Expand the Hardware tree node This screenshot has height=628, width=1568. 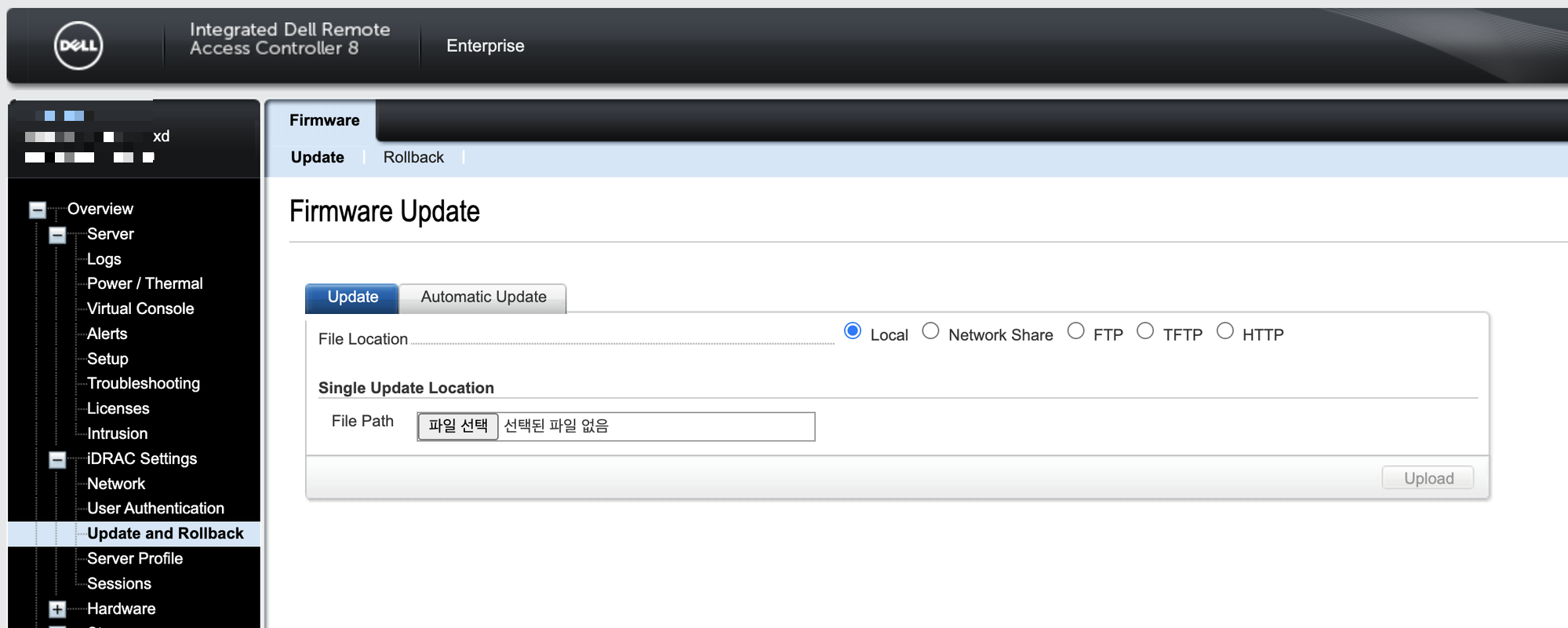coord(57,609)
